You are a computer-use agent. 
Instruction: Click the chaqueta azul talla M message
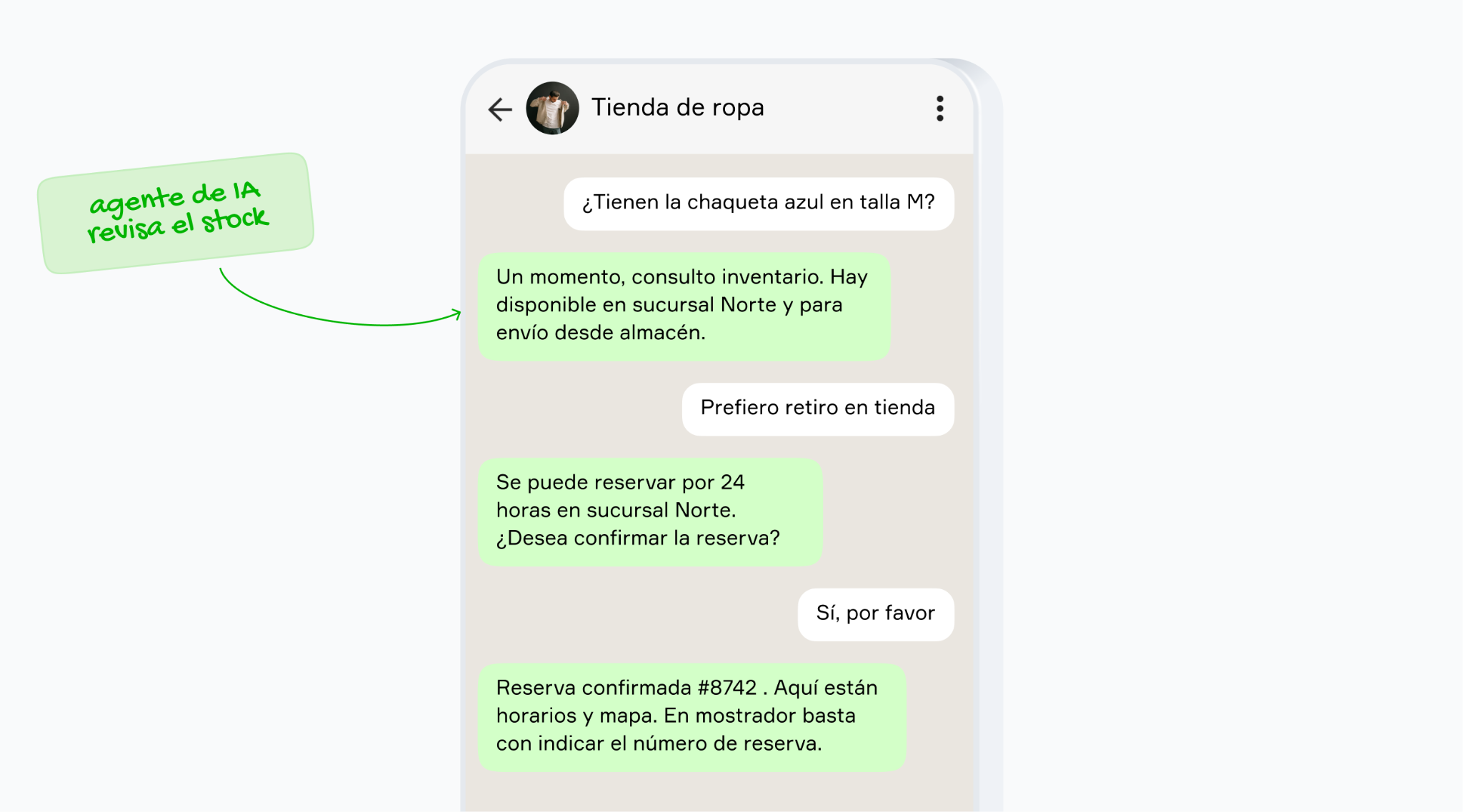(758, 204)
